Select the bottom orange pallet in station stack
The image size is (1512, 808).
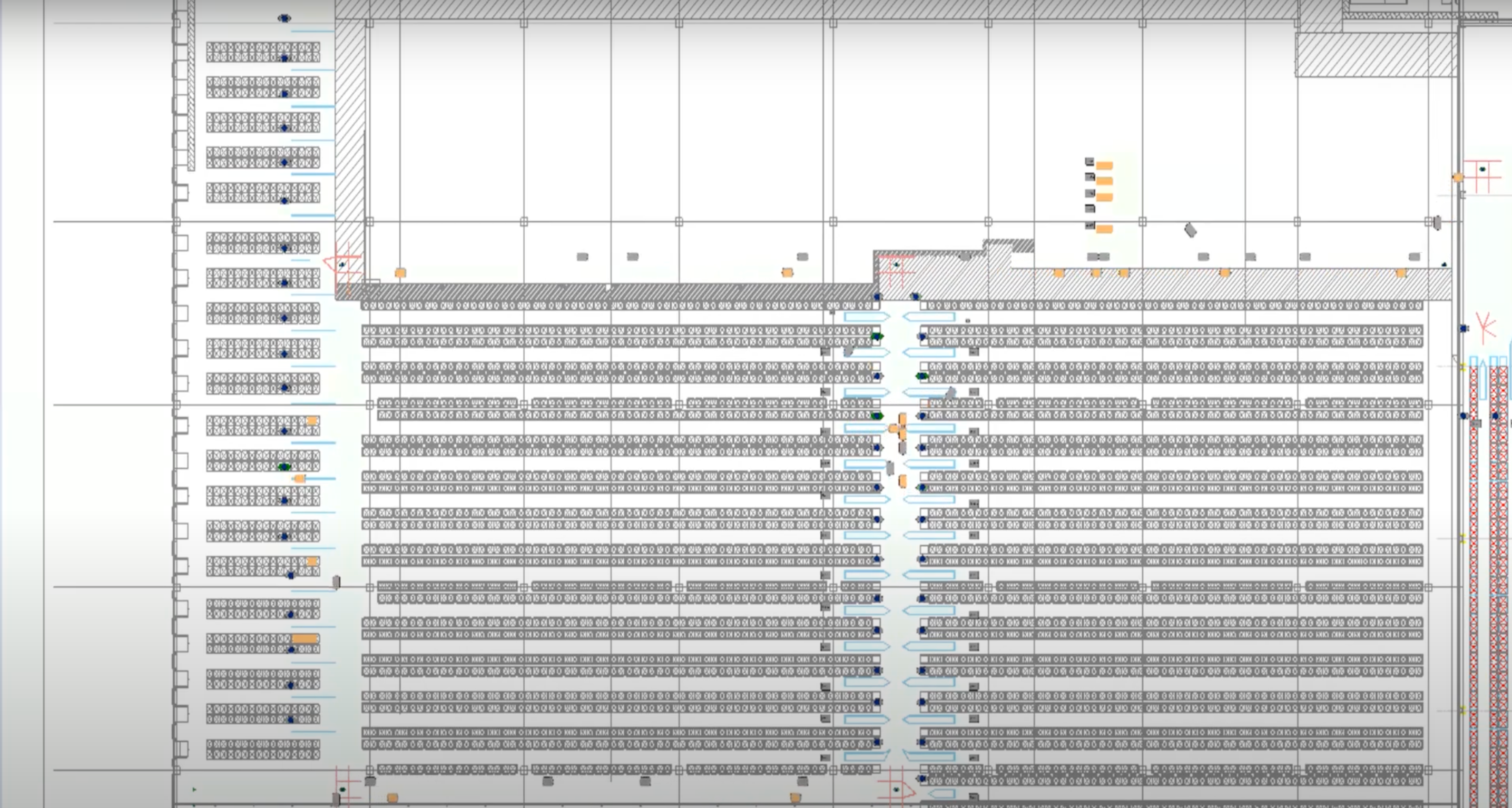(x=1104, y=229)
